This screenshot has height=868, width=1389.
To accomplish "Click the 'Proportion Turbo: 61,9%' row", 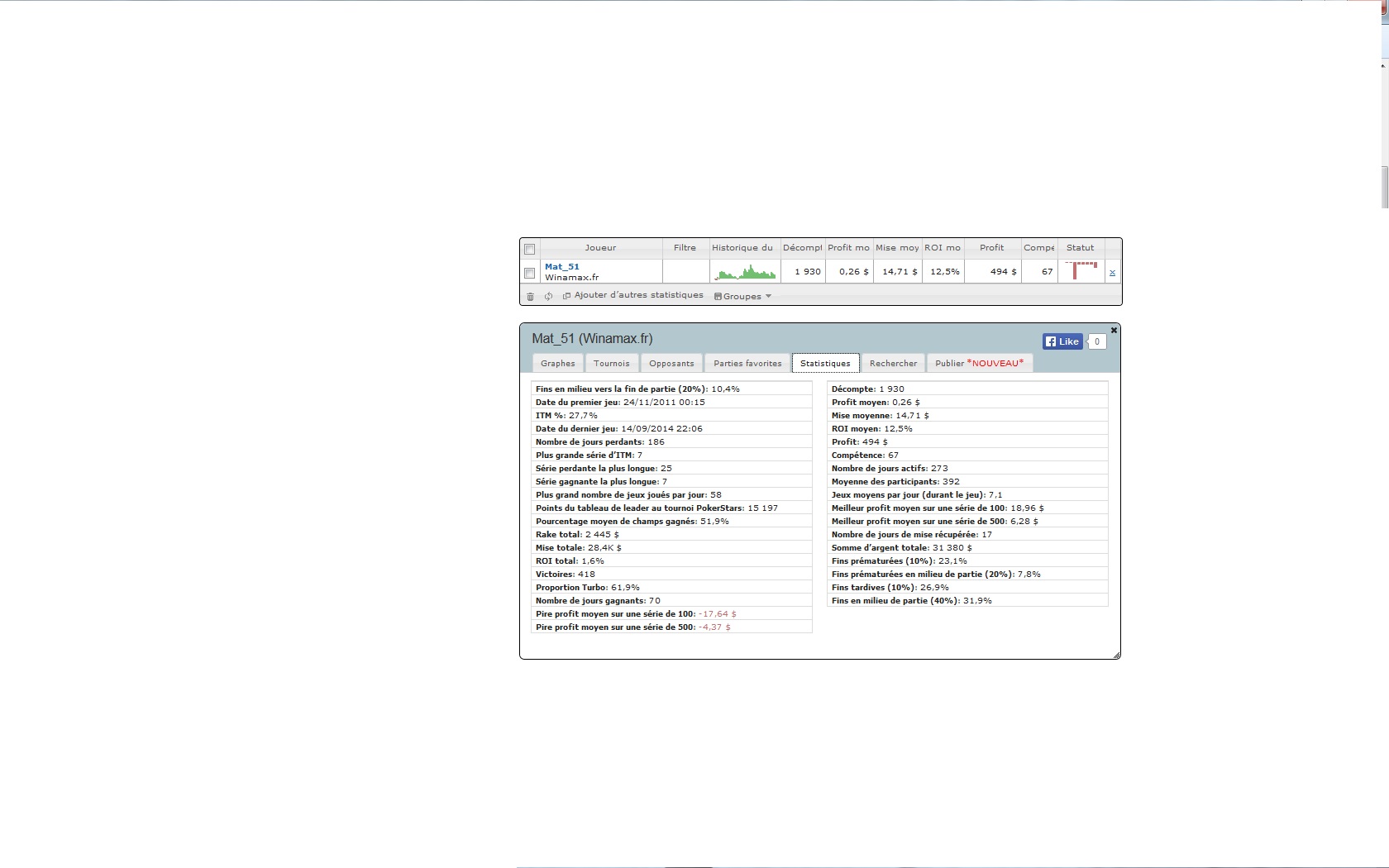I will pos(671,588).
